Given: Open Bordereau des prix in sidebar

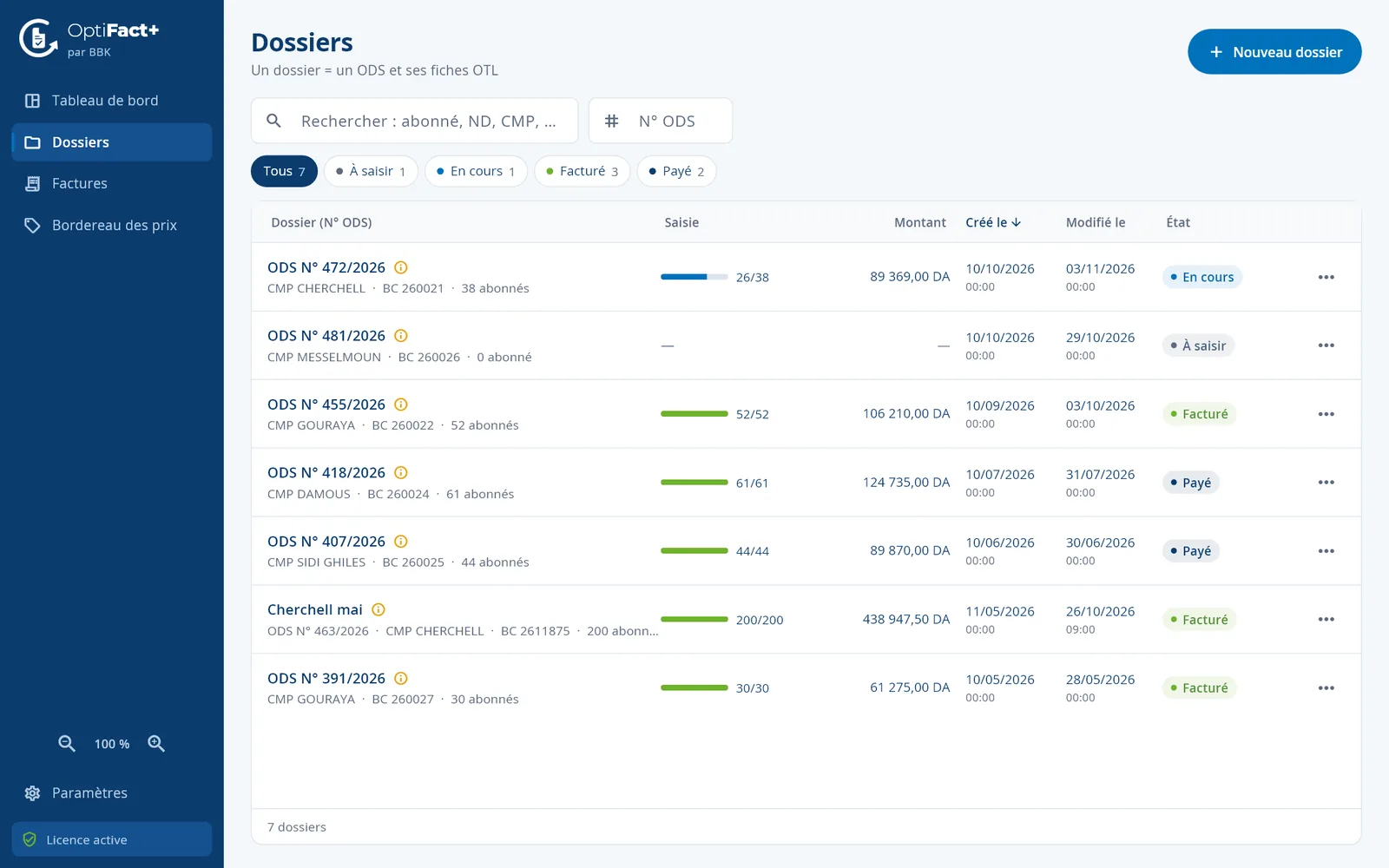Looking at the screenshot, I should pos(112,225).
